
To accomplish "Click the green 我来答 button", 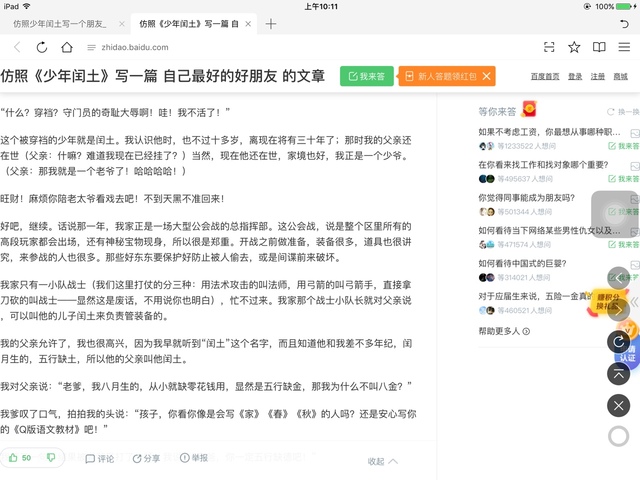I will pyautogui.click(x=367, y=76).
